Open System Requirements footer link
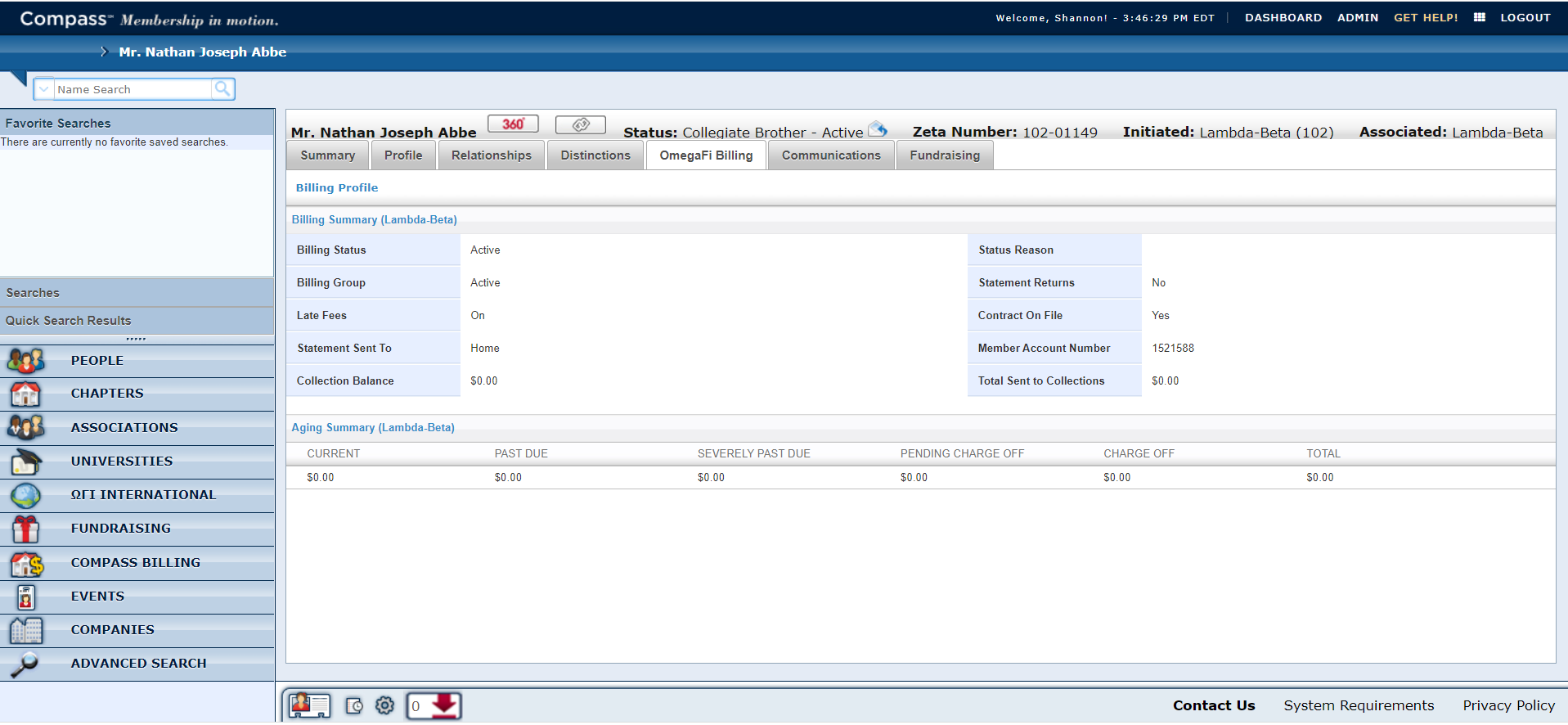Screen dimensions: 1568x725 tap(1359, 705)
